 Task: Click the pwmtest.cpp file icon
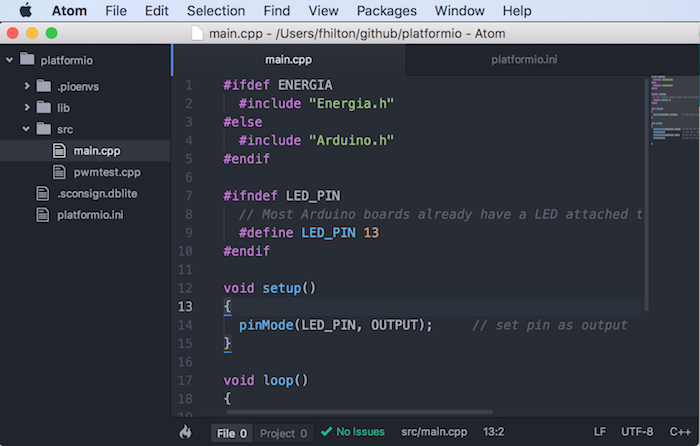pos(59,172)
